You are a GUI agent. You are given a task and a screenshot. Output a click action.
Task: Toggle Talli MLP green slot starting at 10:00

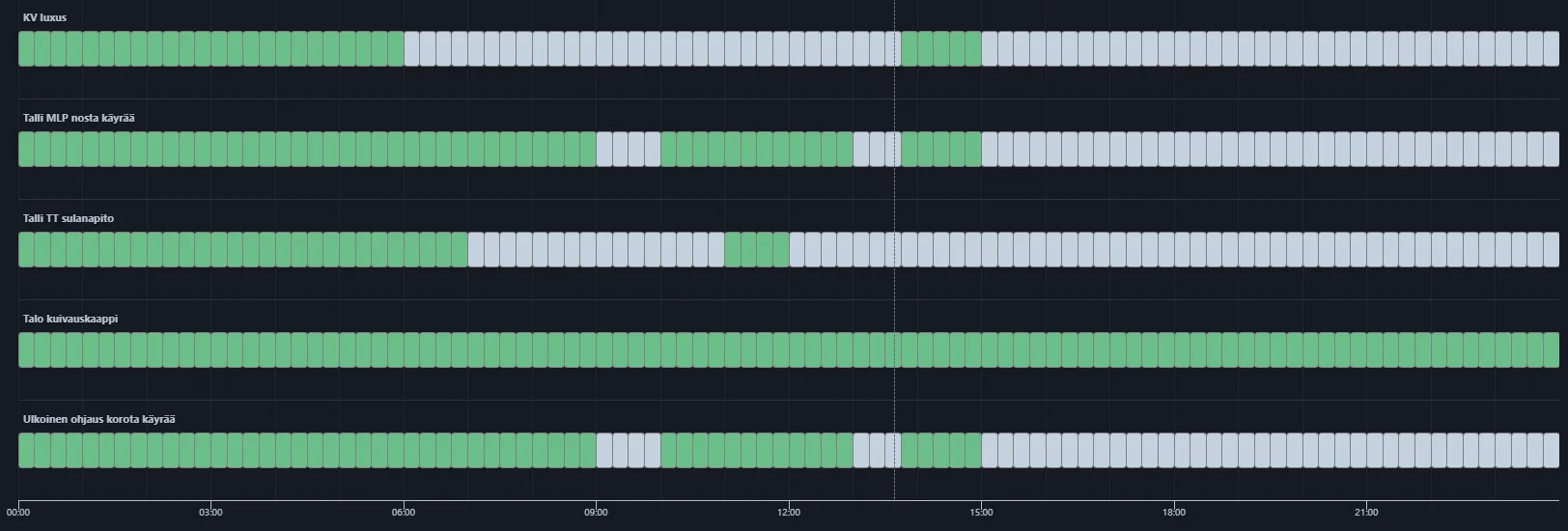click(x=669, y=149)
